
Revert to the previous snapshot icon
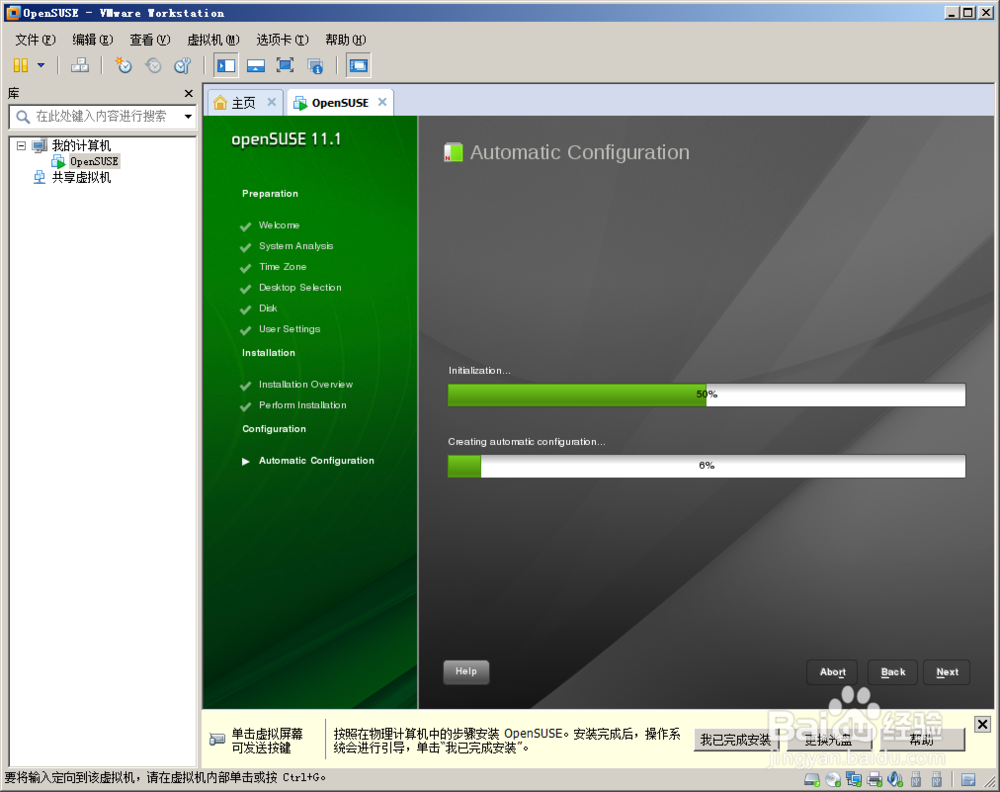click(x=153, y=65)
